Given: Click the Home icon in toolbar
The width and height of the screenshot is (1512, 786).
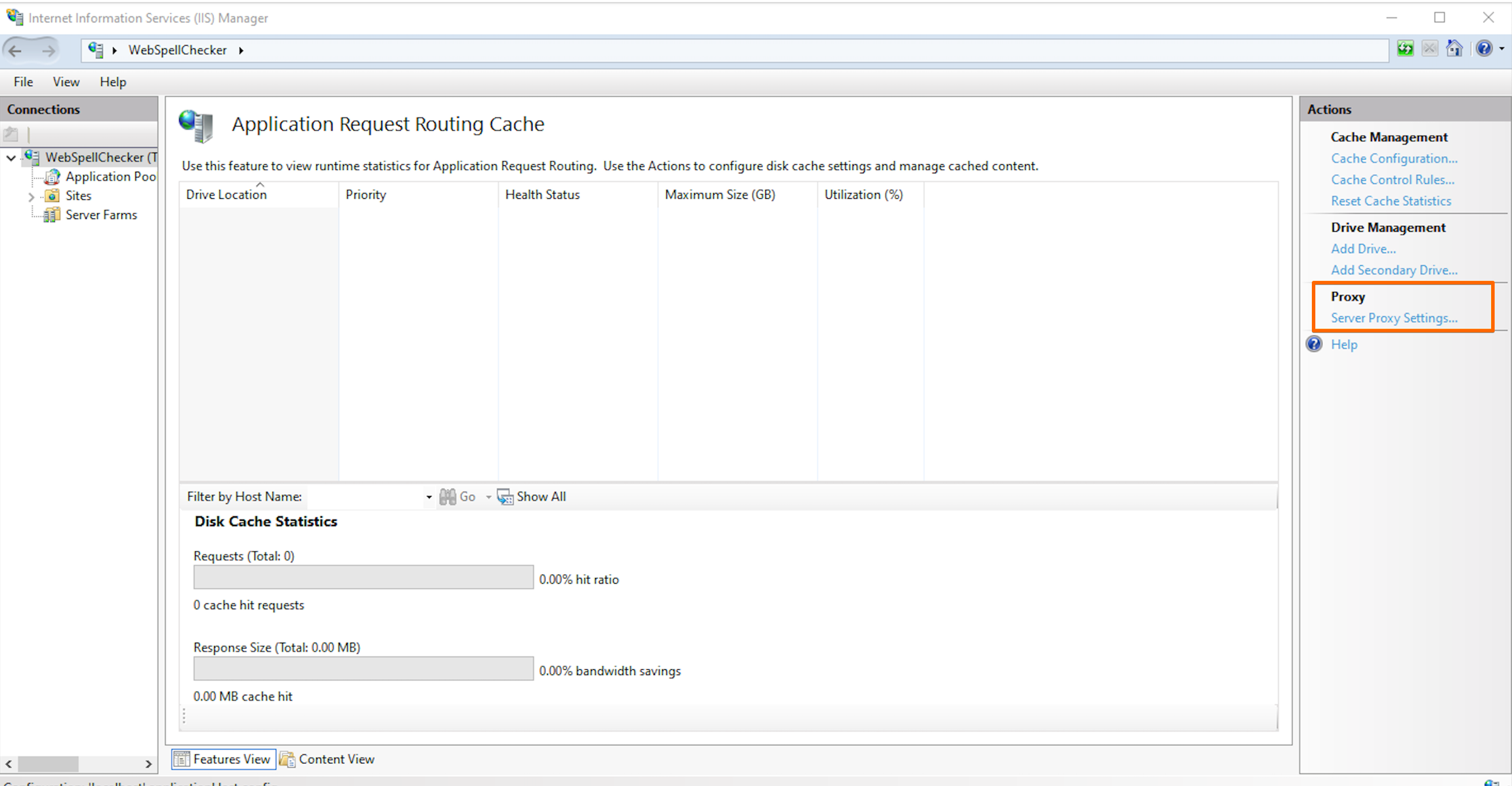Looking at the screenshot, I should (1454, 49).
